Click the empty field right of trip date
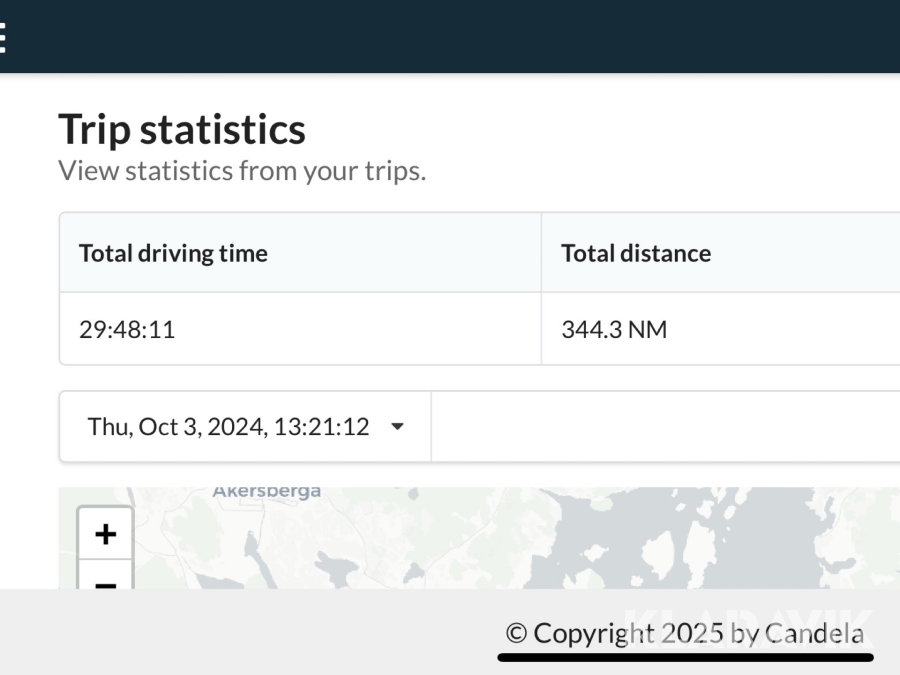900x675 pixels. (665, 427)
